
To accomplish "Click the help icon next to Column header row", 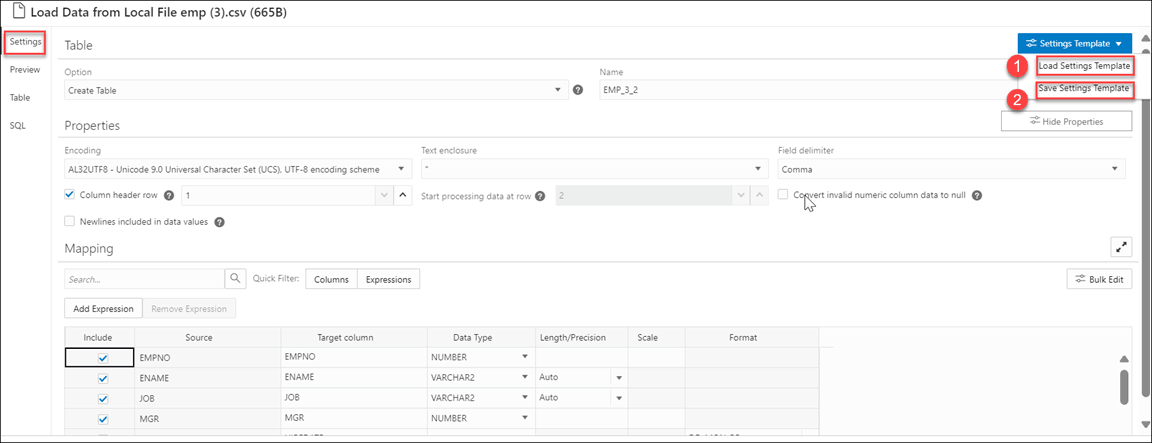I will pos(169,195).
